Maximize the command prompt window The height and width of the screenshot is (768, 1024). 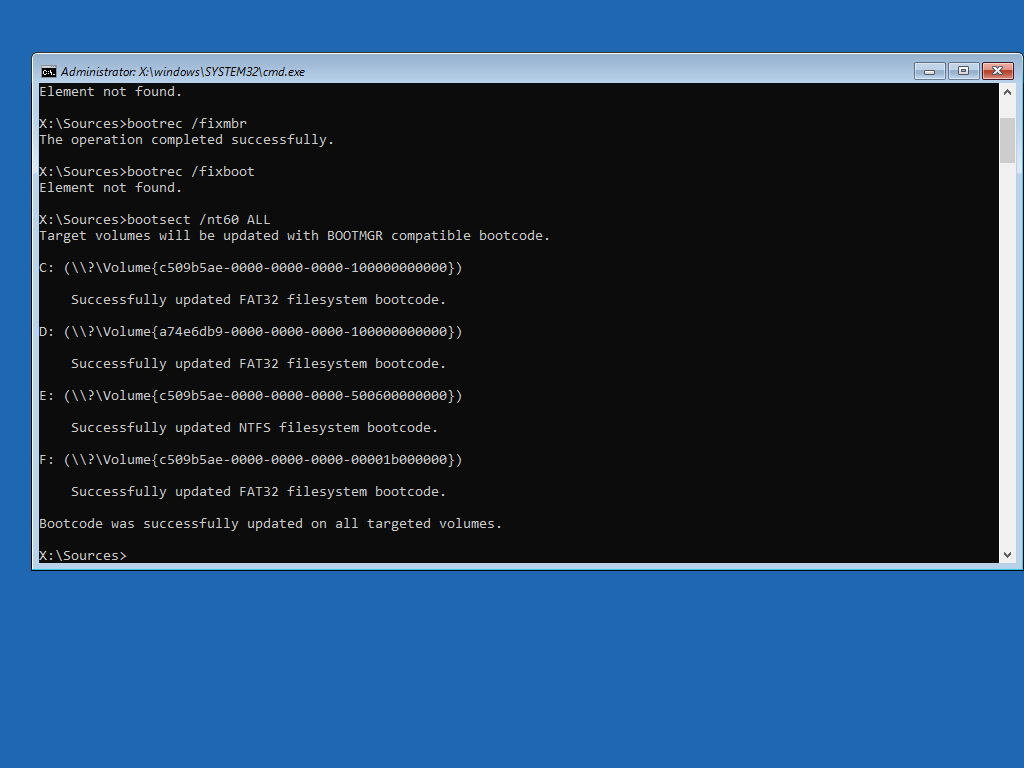(963, 71)
